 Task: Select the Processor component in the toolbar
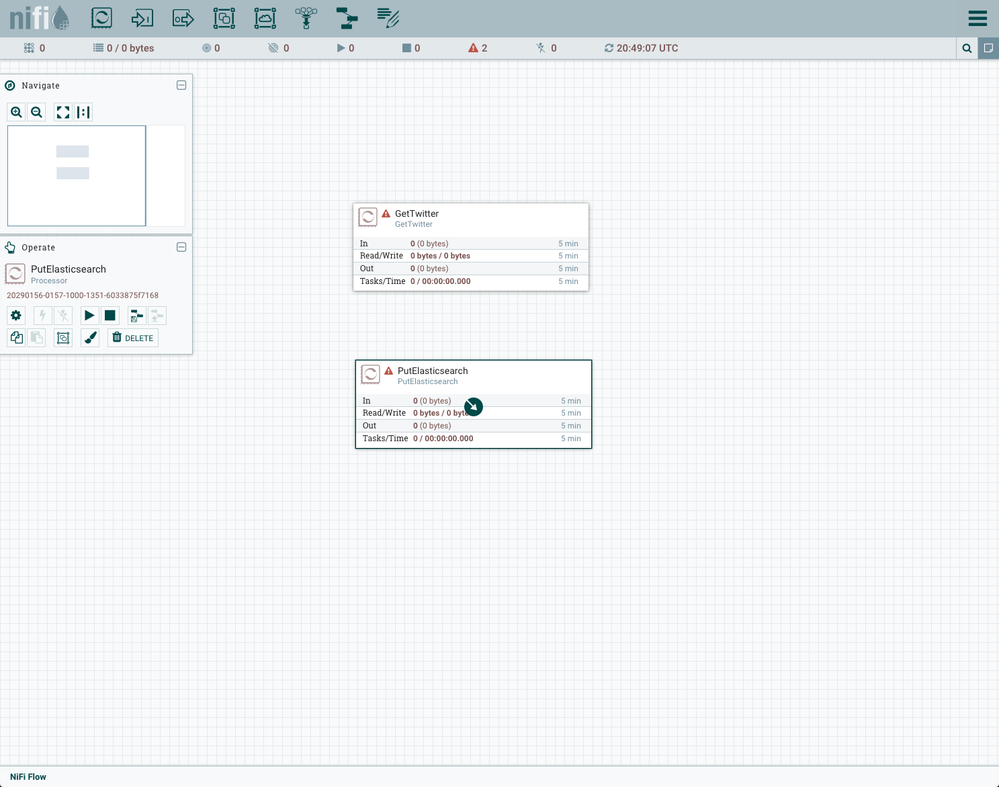[x=102, y=18]
